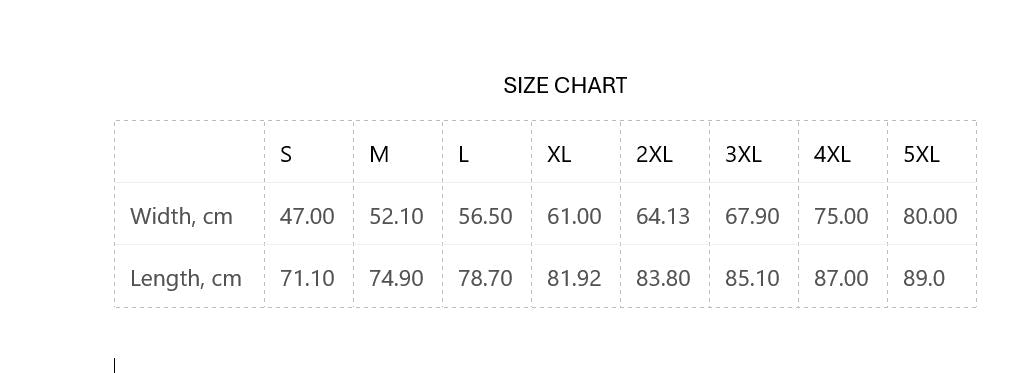Select the S size column header
1036x373 pixels.
309,152
